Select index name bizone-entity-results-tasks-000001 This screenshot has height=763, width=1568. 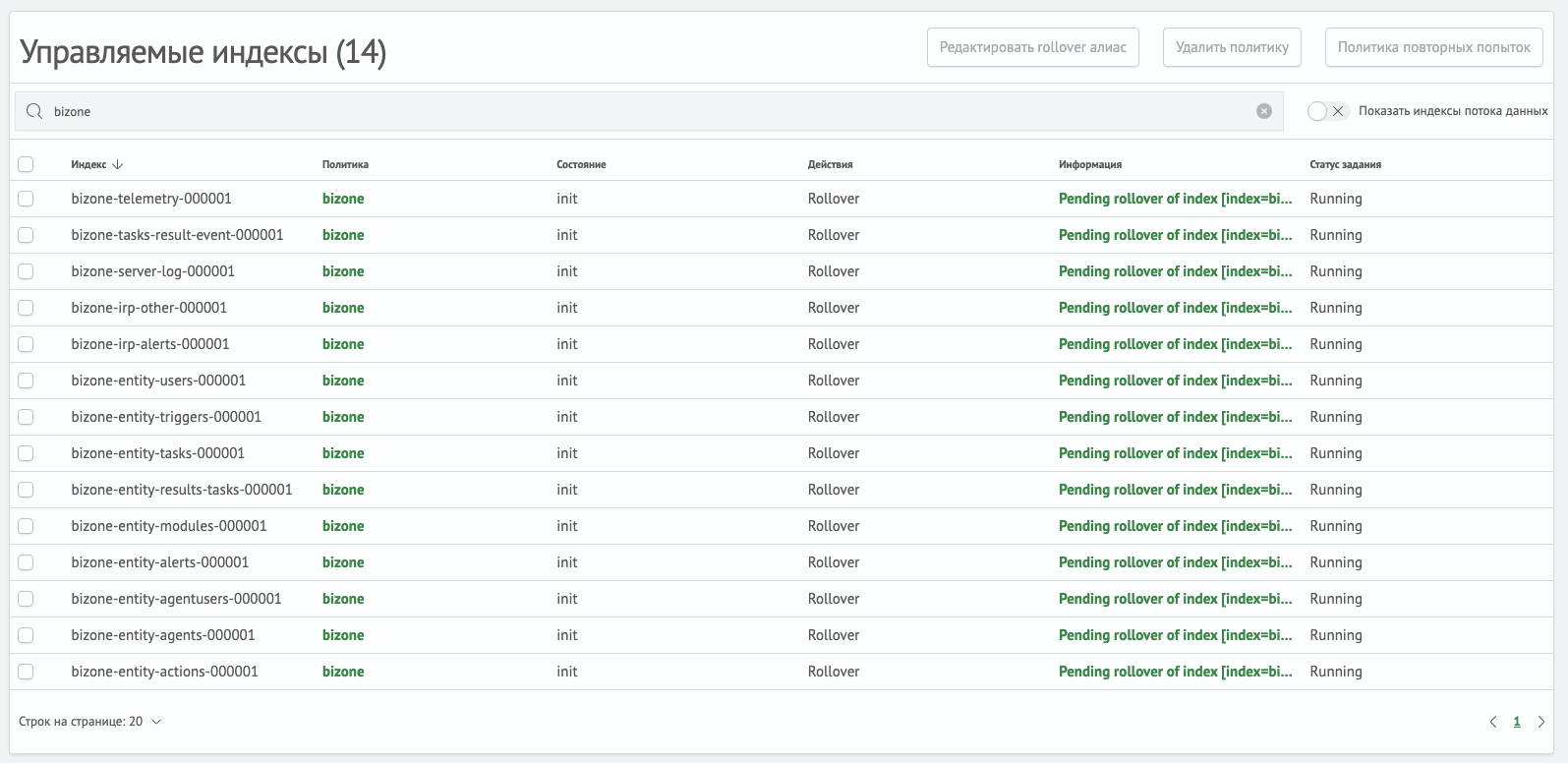click(x=182, y=490)
